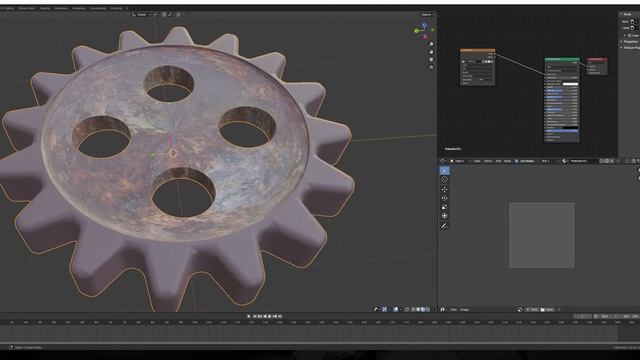
Task: Toggle gizmo visibility icon in 3D viewport footer
Action: (x=384, y=309)
